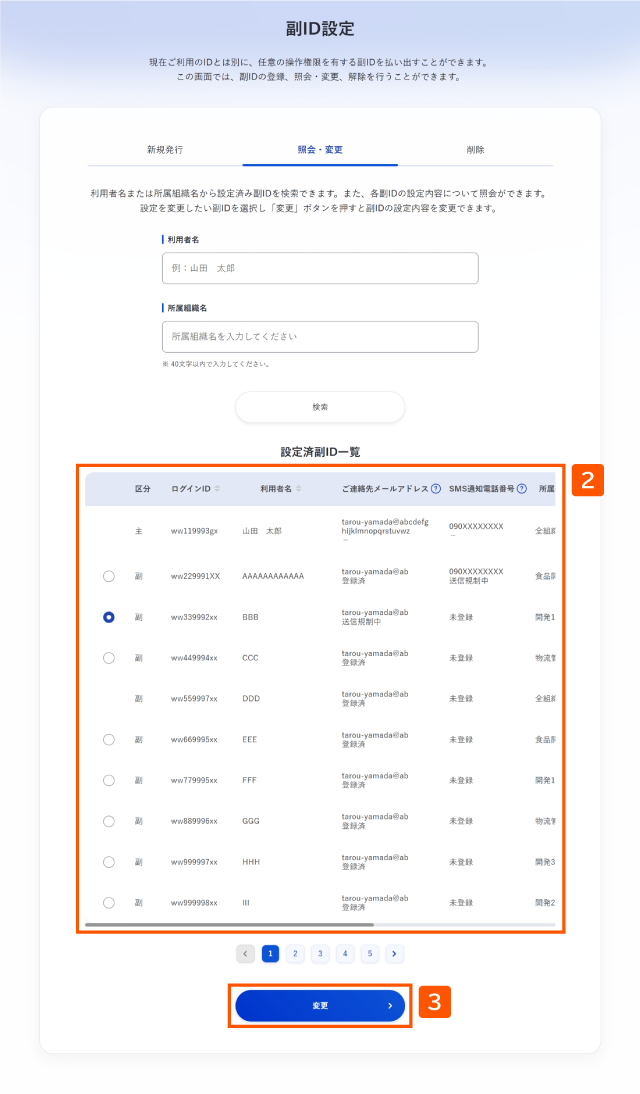Go to previous page with left chevron

(x=246, y=954)
